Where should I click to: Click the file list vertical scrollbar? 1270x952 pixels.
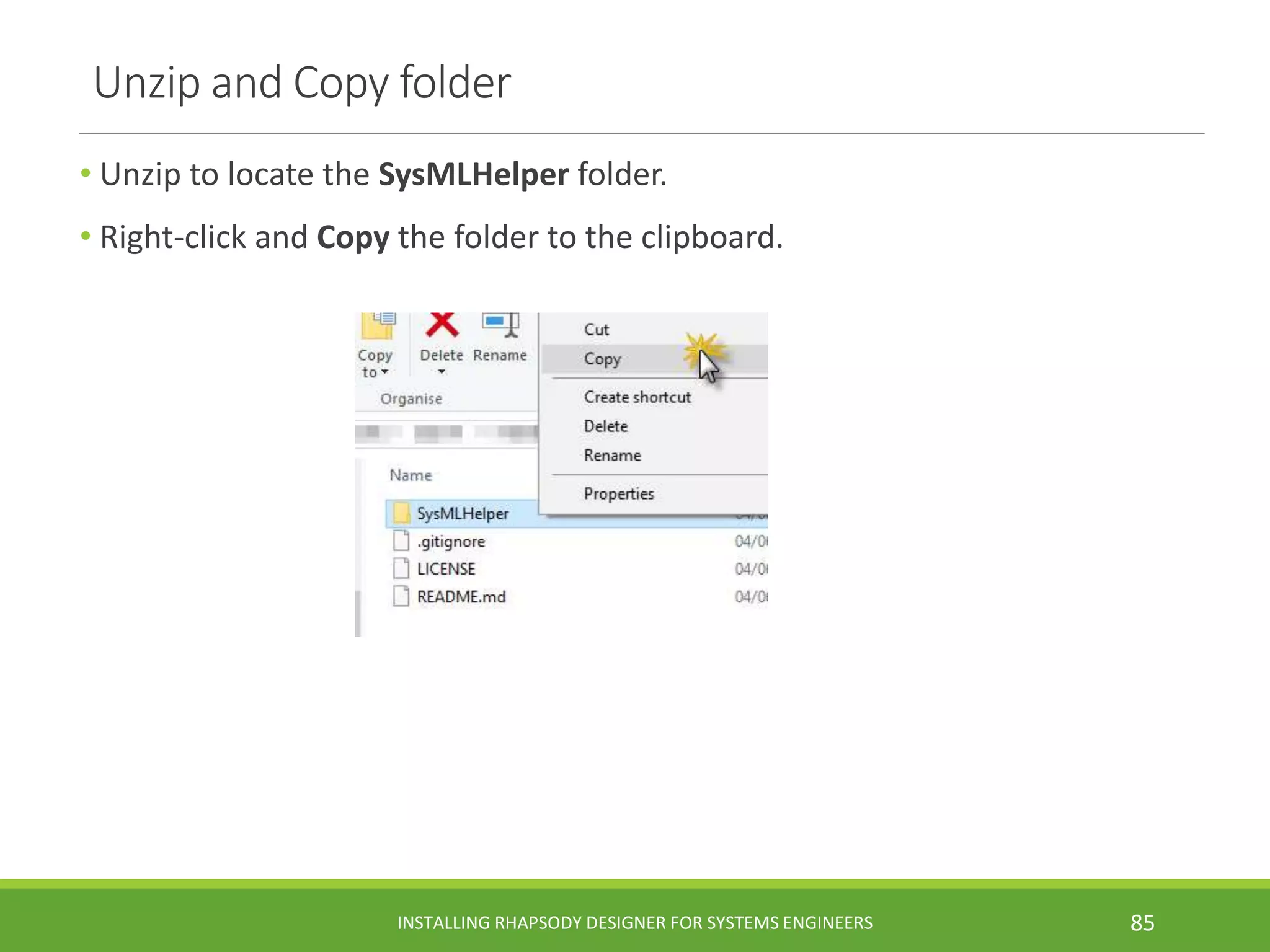tap(358, 614)
